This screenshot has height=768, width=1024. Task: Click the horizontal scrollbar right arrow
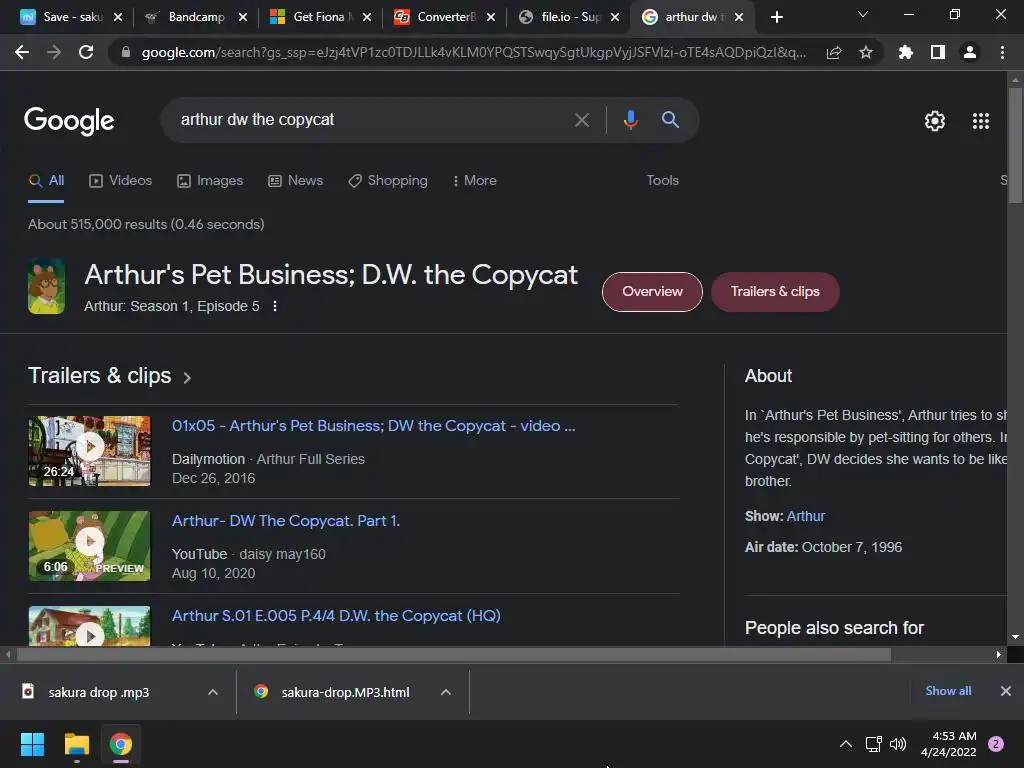[999, 654]
